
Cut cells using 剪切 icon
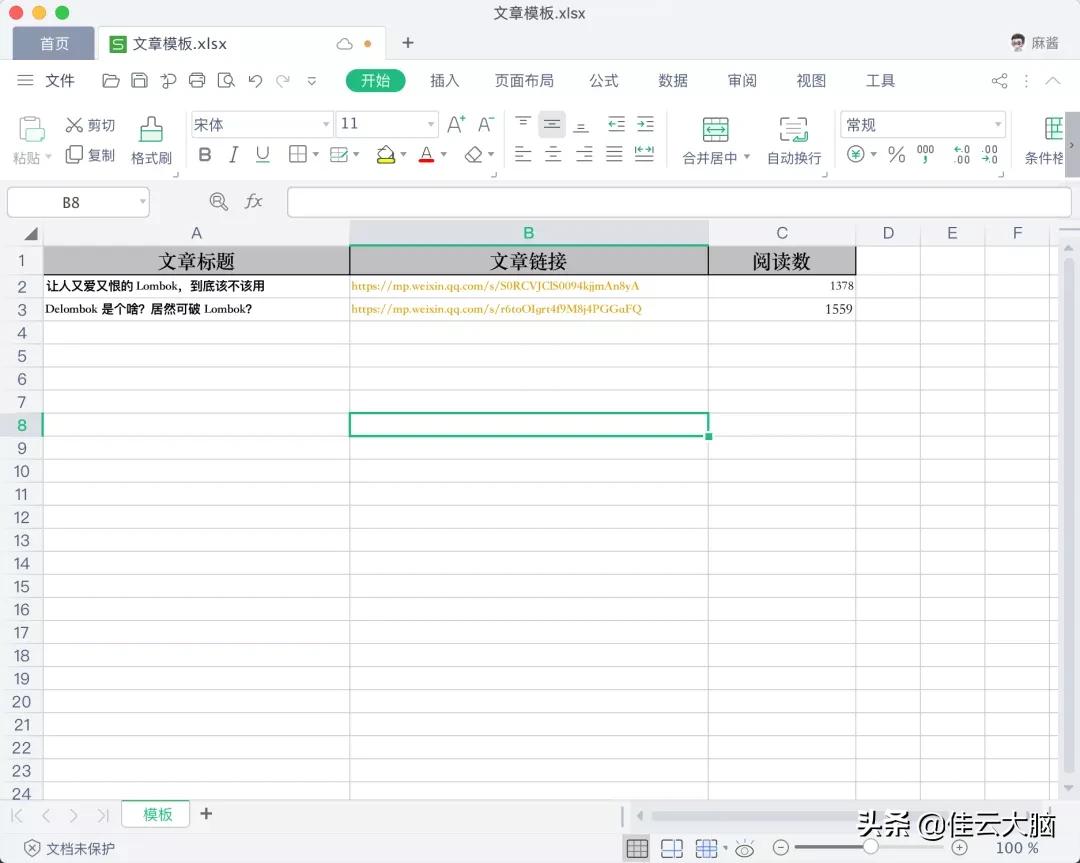(x=90, y=125)
